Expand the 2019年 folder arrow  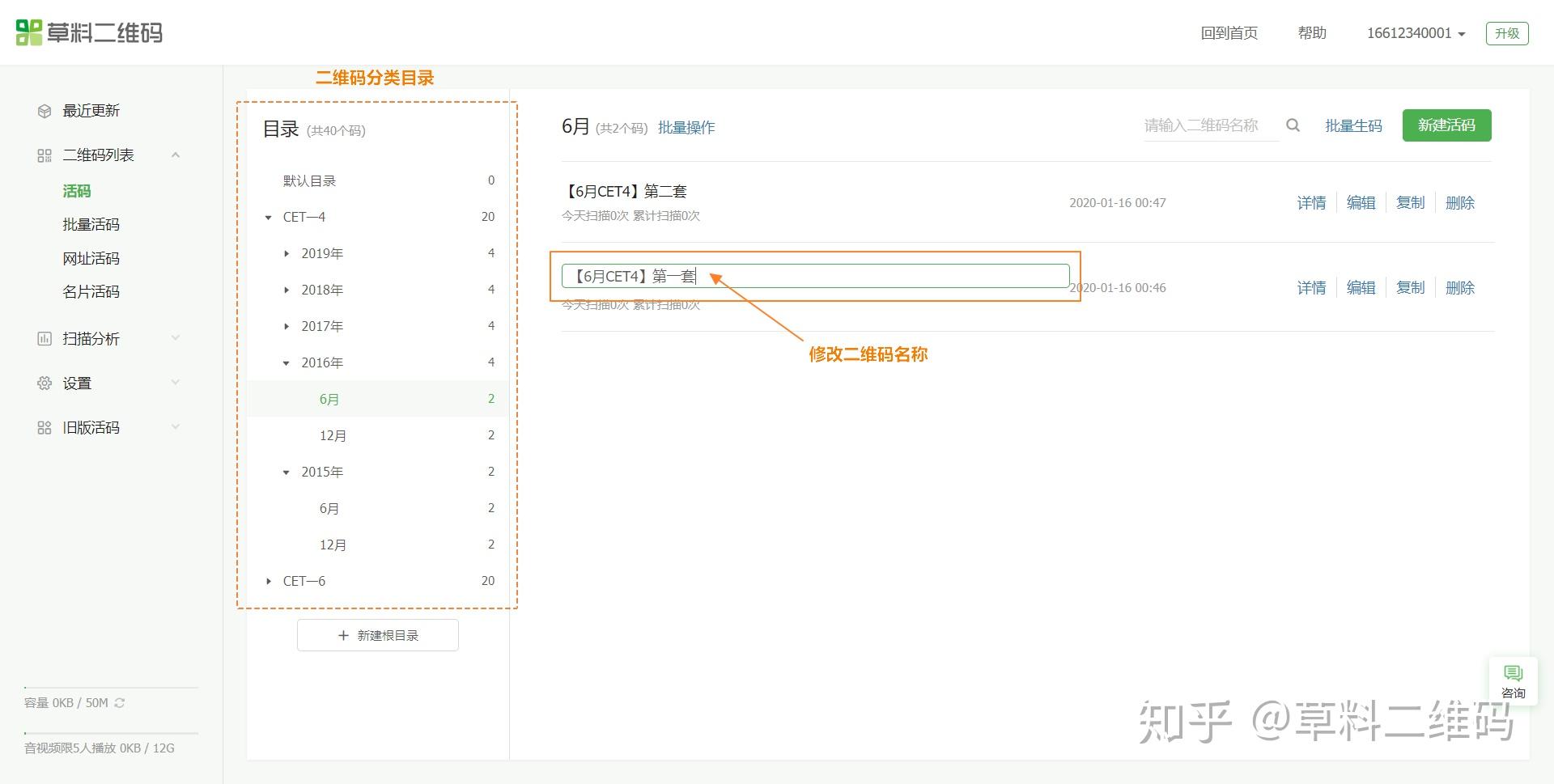(x=287, y=254)
